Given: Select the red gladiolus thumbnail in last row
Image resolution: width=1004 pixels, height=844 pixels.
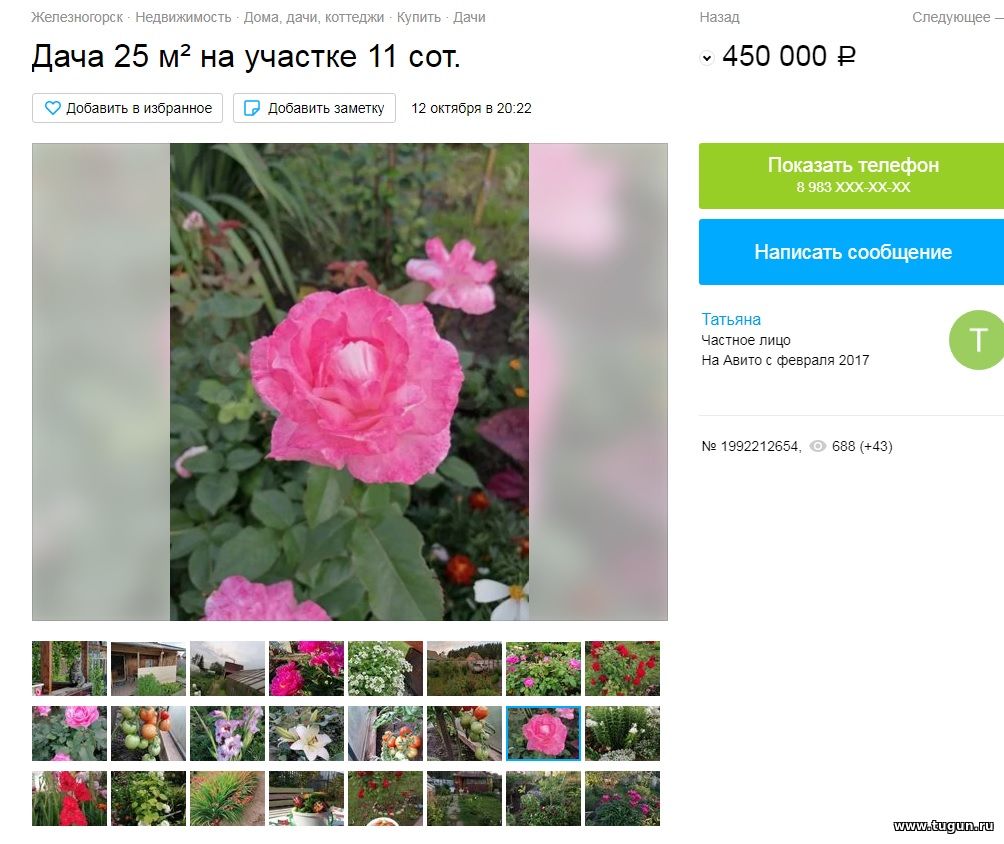Looking at the screenshot, I should point(69,798).
